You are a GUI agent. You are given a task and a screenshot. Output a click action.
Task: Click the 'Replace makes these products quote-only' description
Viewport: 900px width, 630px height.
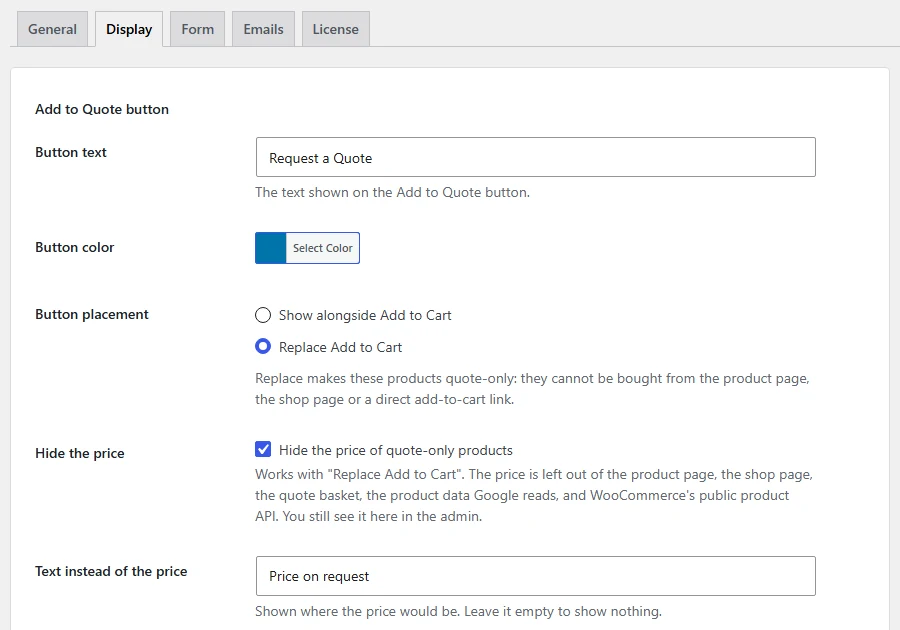533,389
